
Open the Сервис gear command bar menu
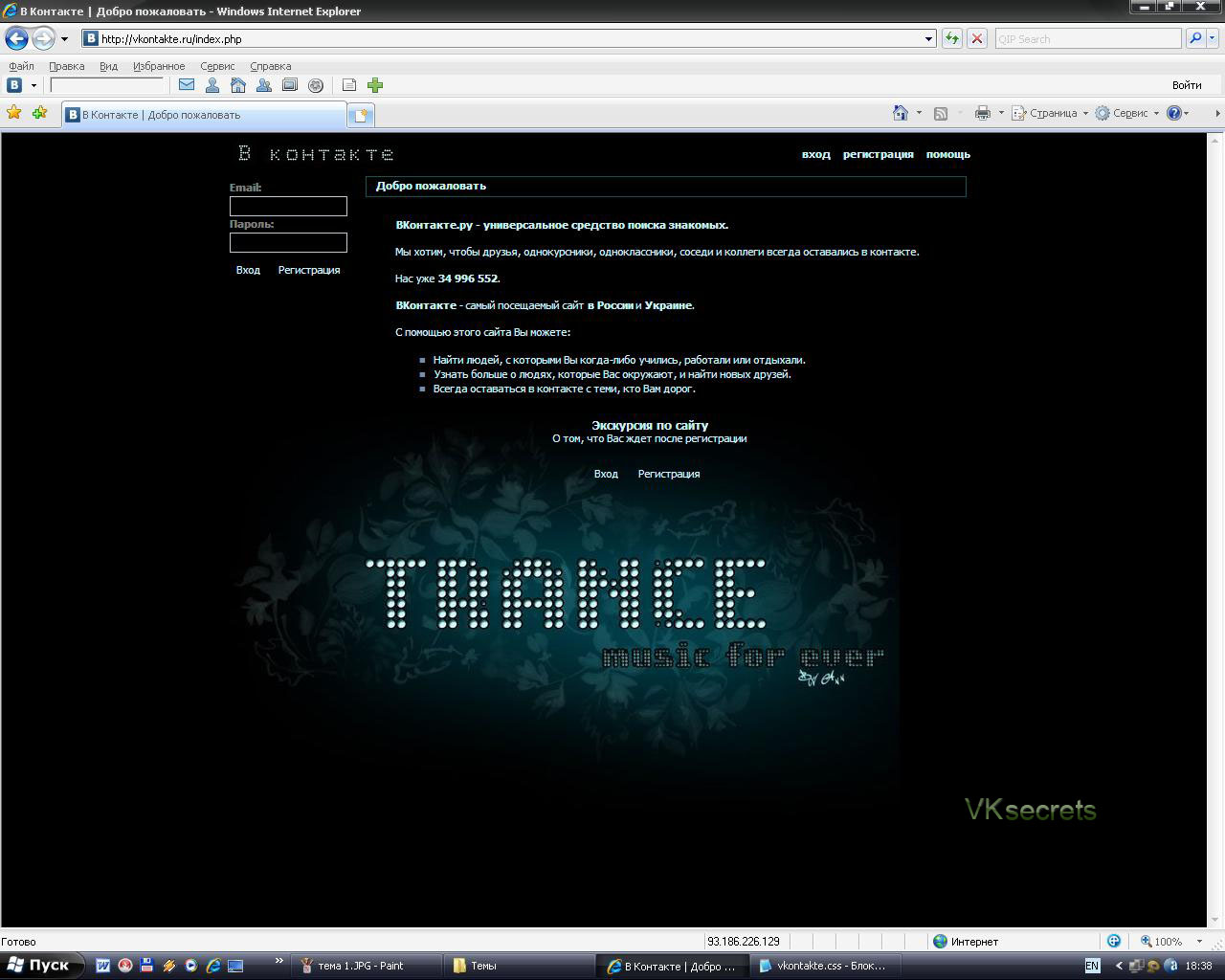pos(1126,113)
